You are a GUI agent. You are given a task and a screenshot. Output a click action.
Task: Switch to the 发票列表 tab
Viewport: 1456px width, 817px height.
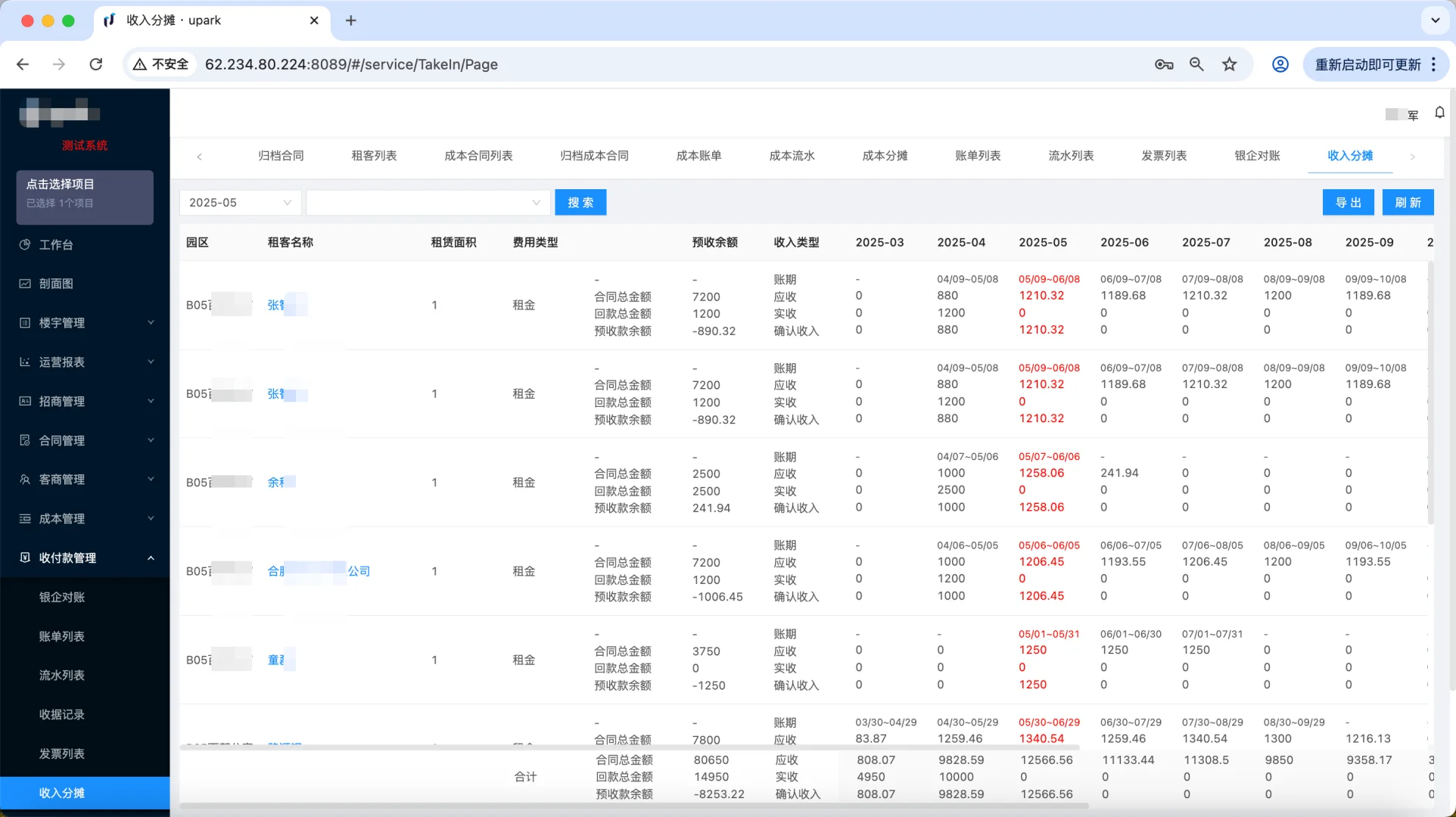pyautogui.click(x=1164, y=156)
